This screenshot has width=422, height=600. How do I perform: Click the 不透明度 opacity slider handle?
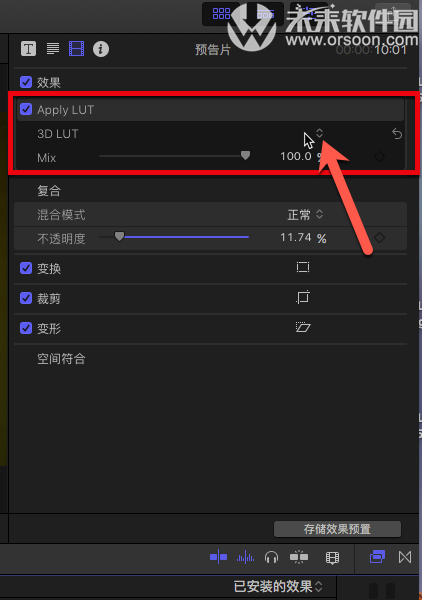[119, 236]
